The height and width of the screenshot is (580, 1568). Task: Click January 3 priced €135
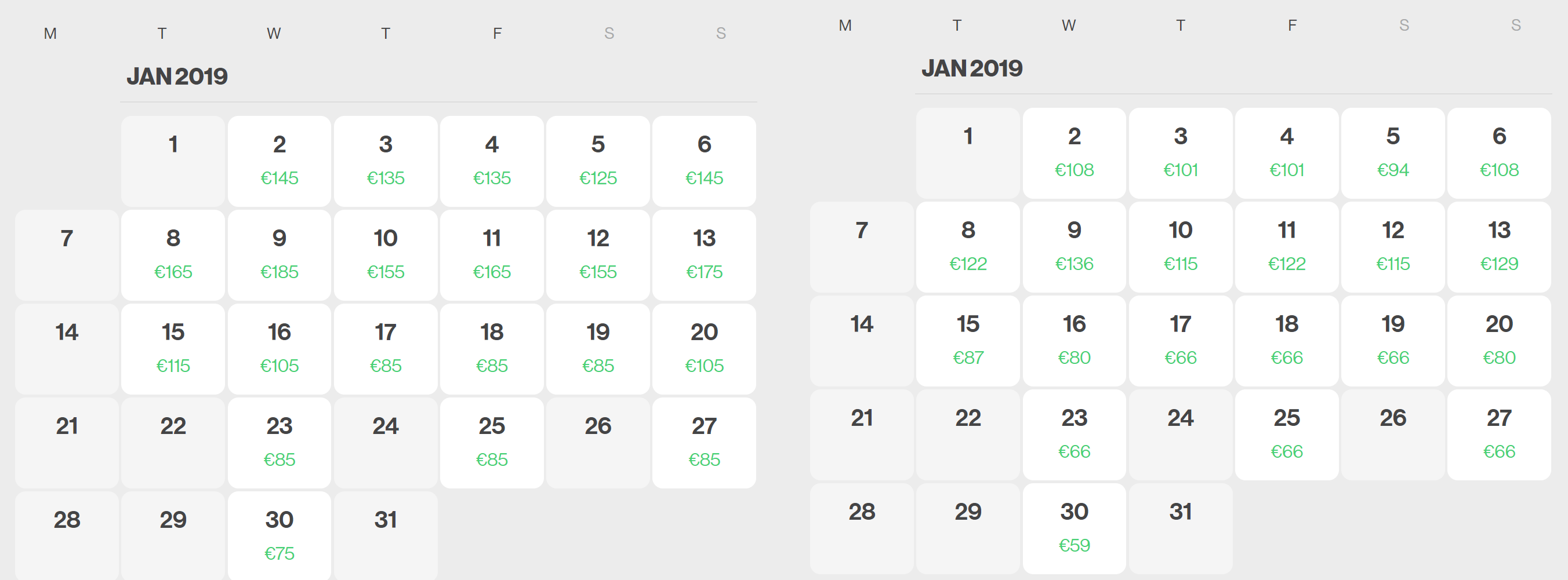pyautogui.click(x=385, y=160)
